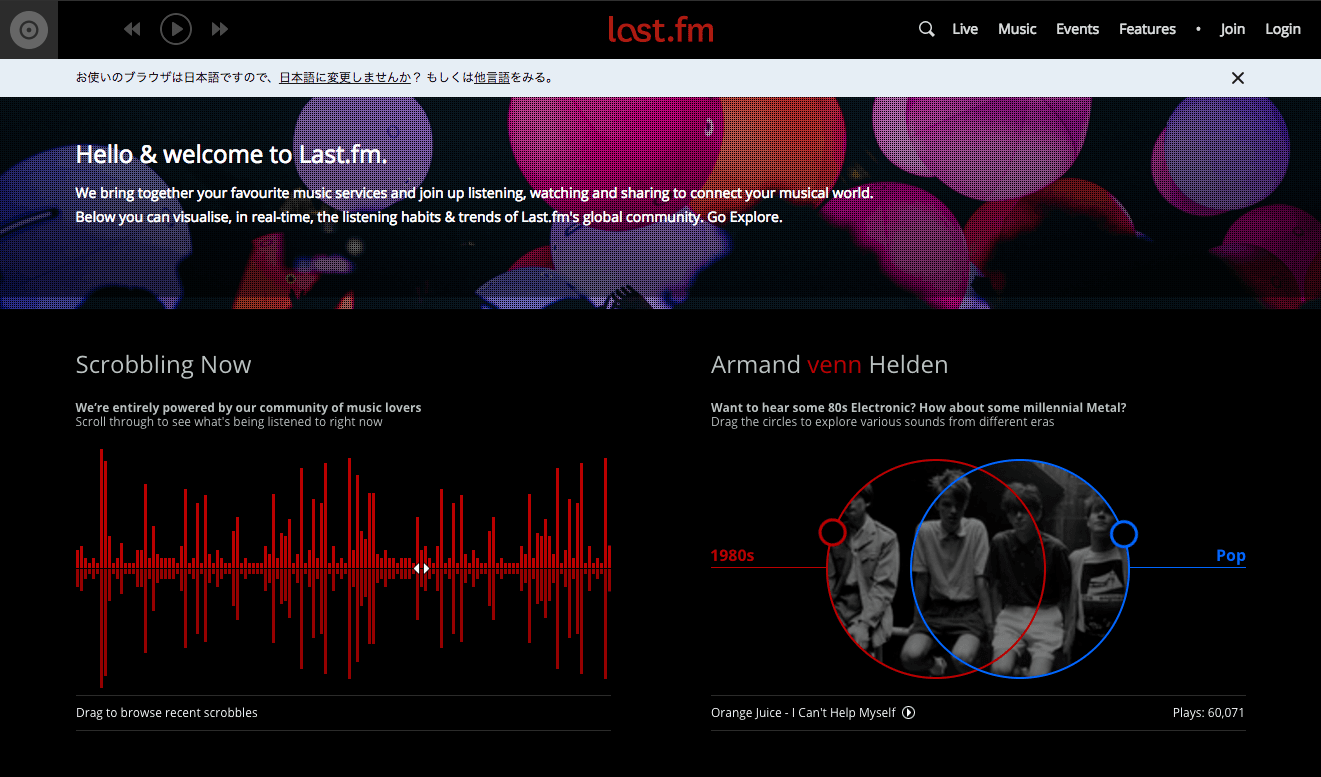Image resolution: width=1321 pixels, height=777 pixels.
Task: Click the 1980s era label
Action: click(x=732, y=555)
